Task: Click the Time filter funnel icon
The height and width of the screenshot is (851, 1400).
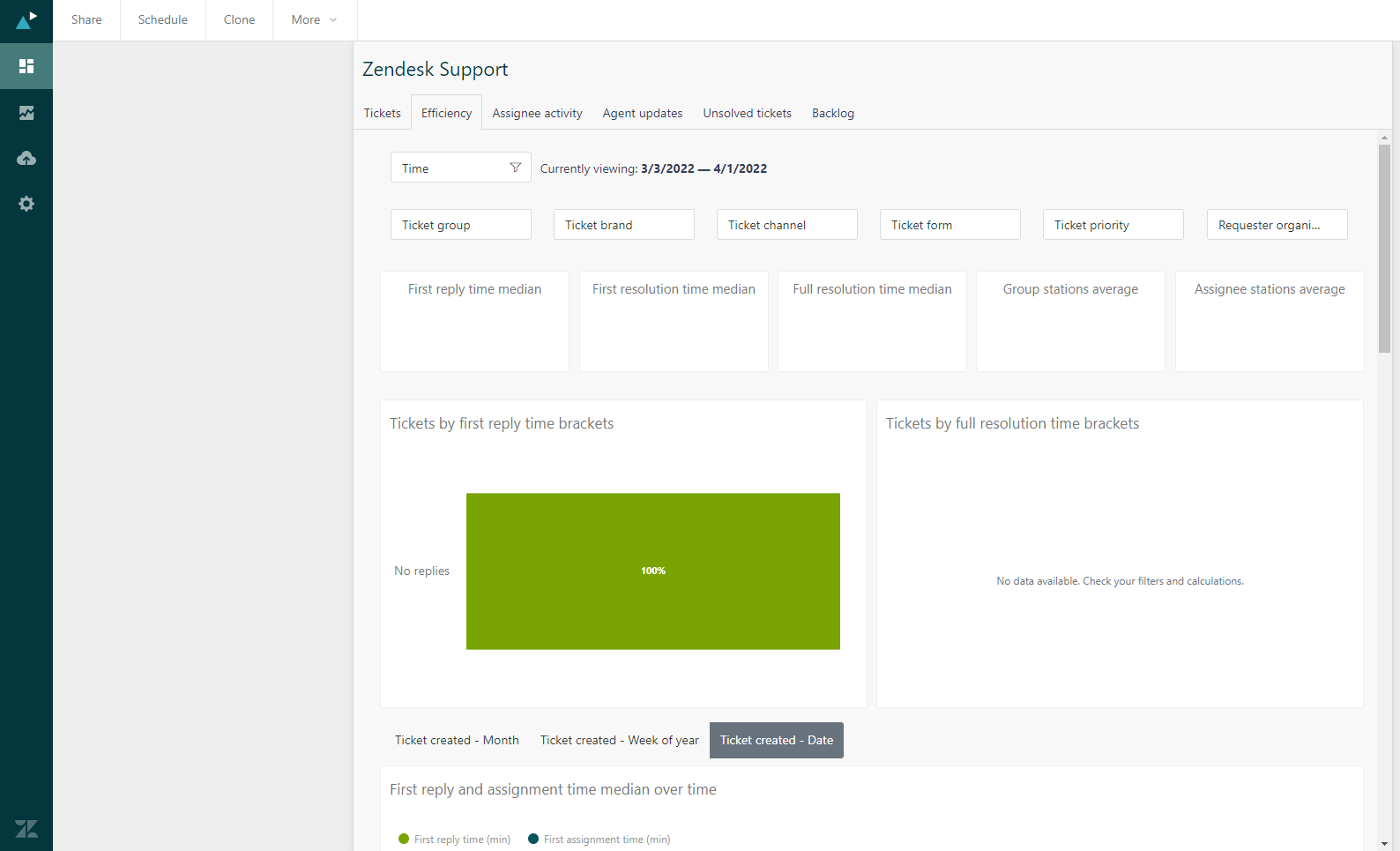Action: tap(516, 168)
